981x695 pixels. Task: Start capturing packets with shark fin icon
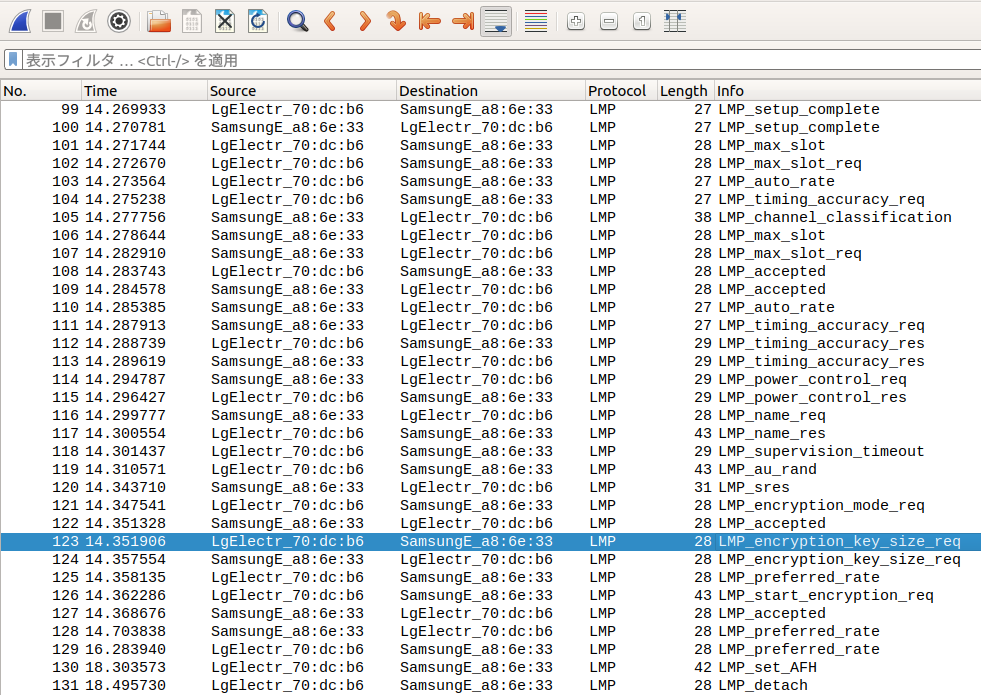tap(20, 21)
